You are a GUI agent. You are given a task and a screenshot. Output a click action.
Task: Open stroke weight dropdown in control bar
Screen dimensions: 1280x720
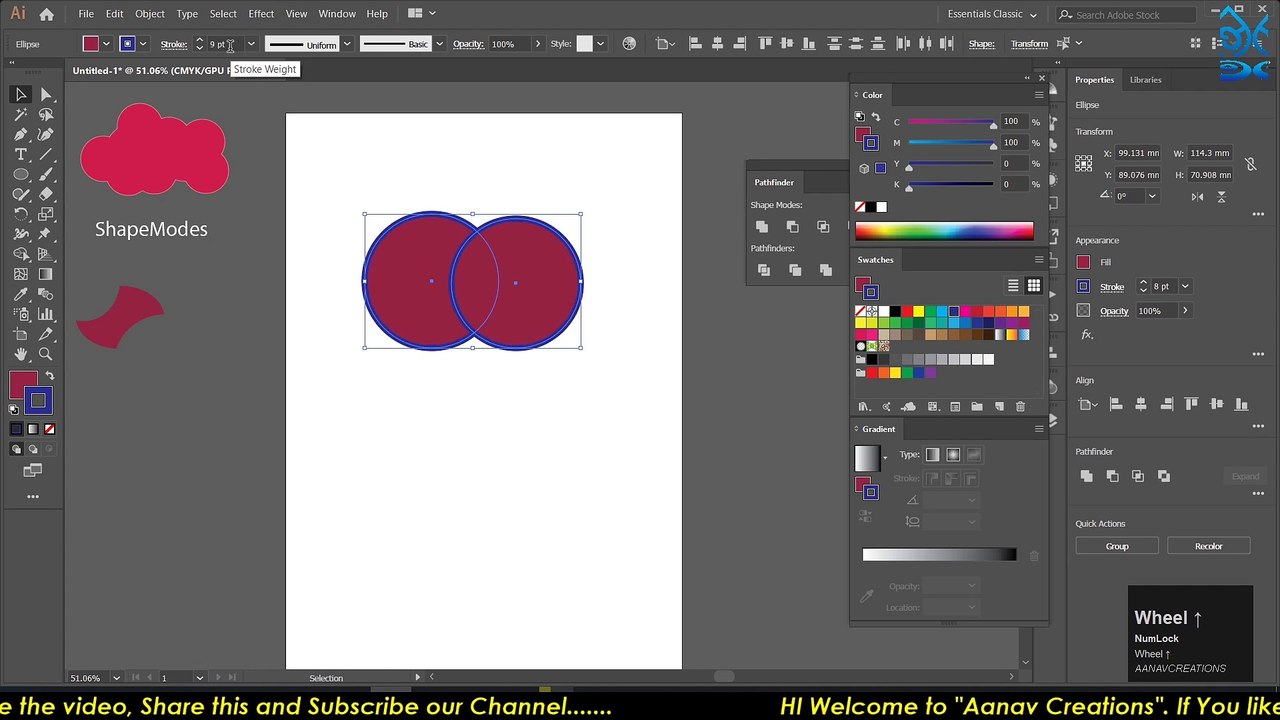tap(251, 44)
